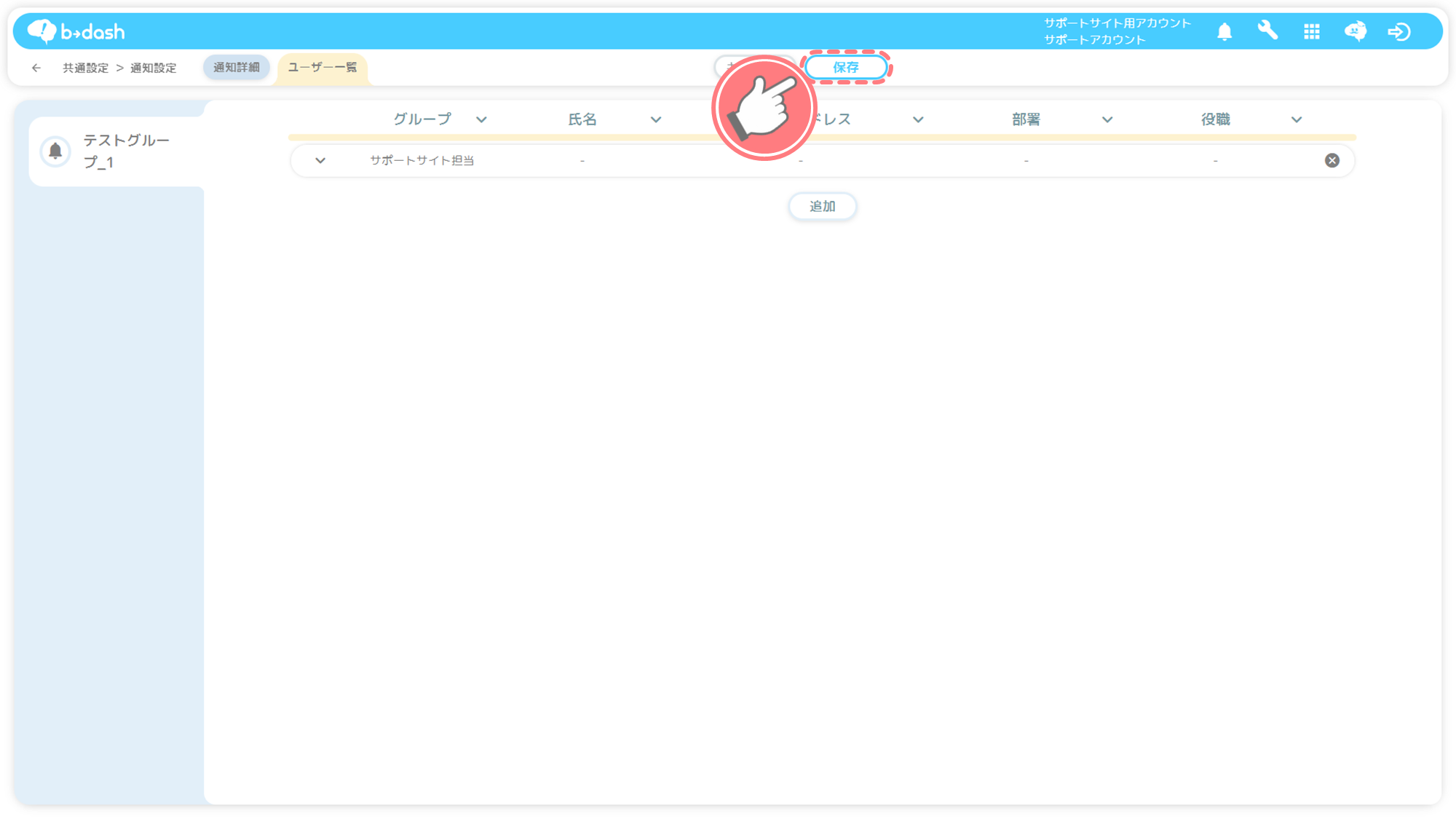Image resolution: width=1456 pixels, height=819 pixels.
Task: Open the wrench settings icon
Action: coord(1267,31)
